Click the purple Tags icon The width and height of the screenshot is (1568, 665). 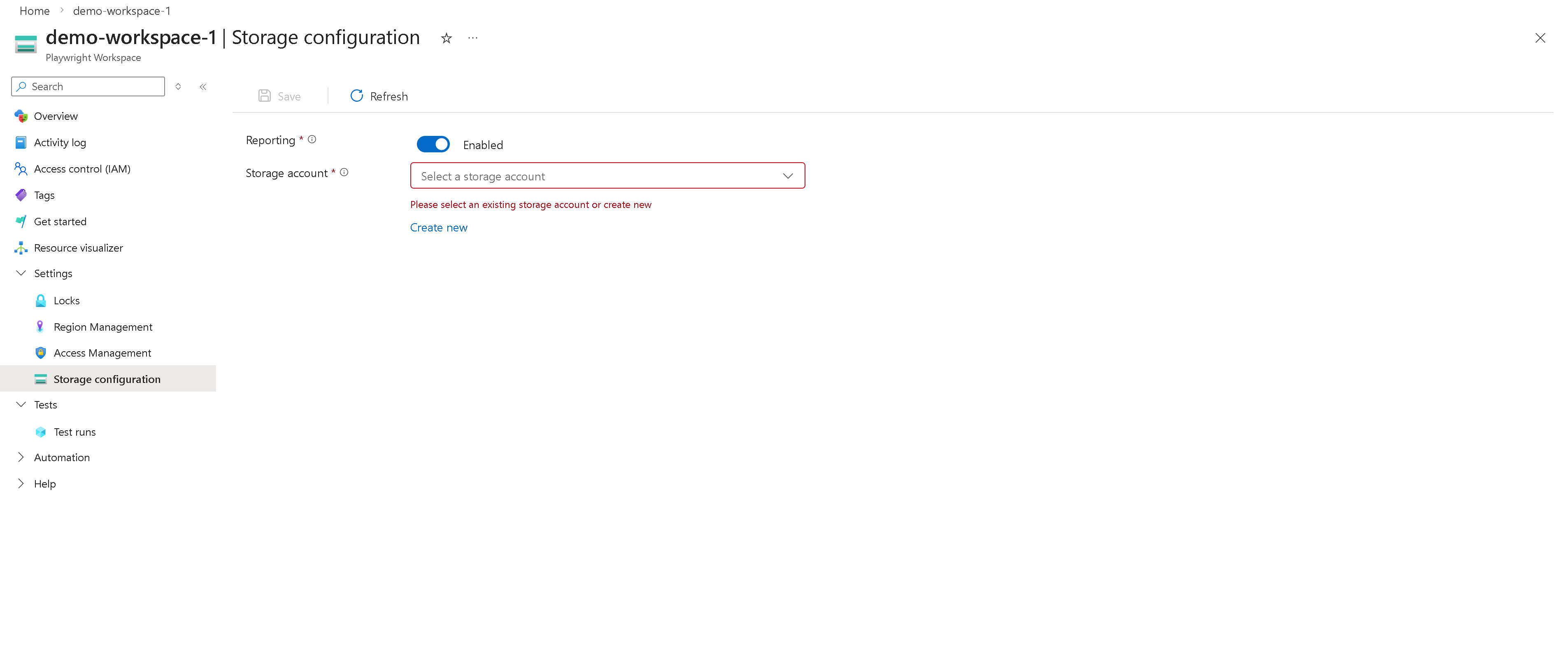point(21,195)
